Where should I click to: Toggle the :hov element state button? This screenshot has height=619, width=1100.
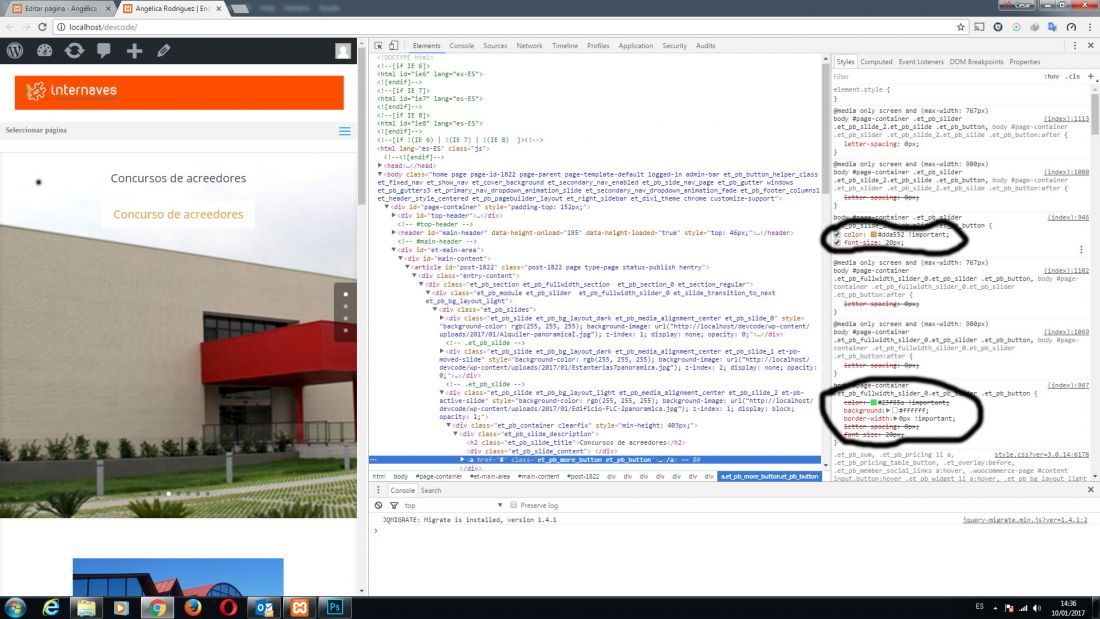tap(1051, 76)
